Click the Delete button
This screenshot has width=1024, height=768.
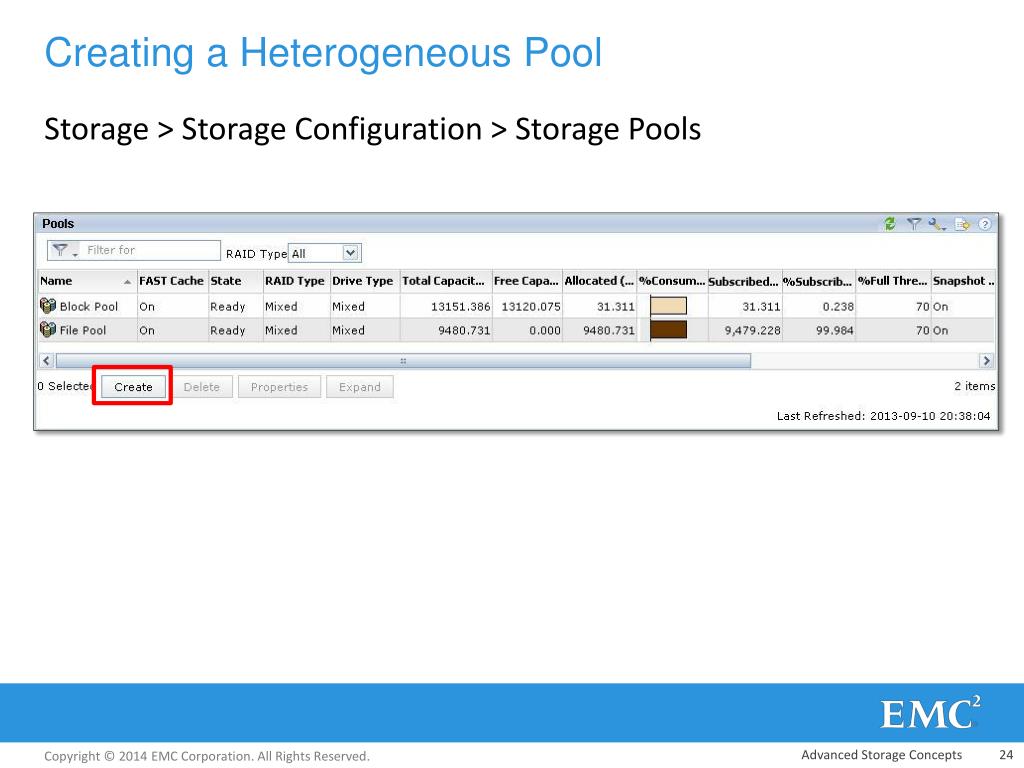tap(201, 387)
